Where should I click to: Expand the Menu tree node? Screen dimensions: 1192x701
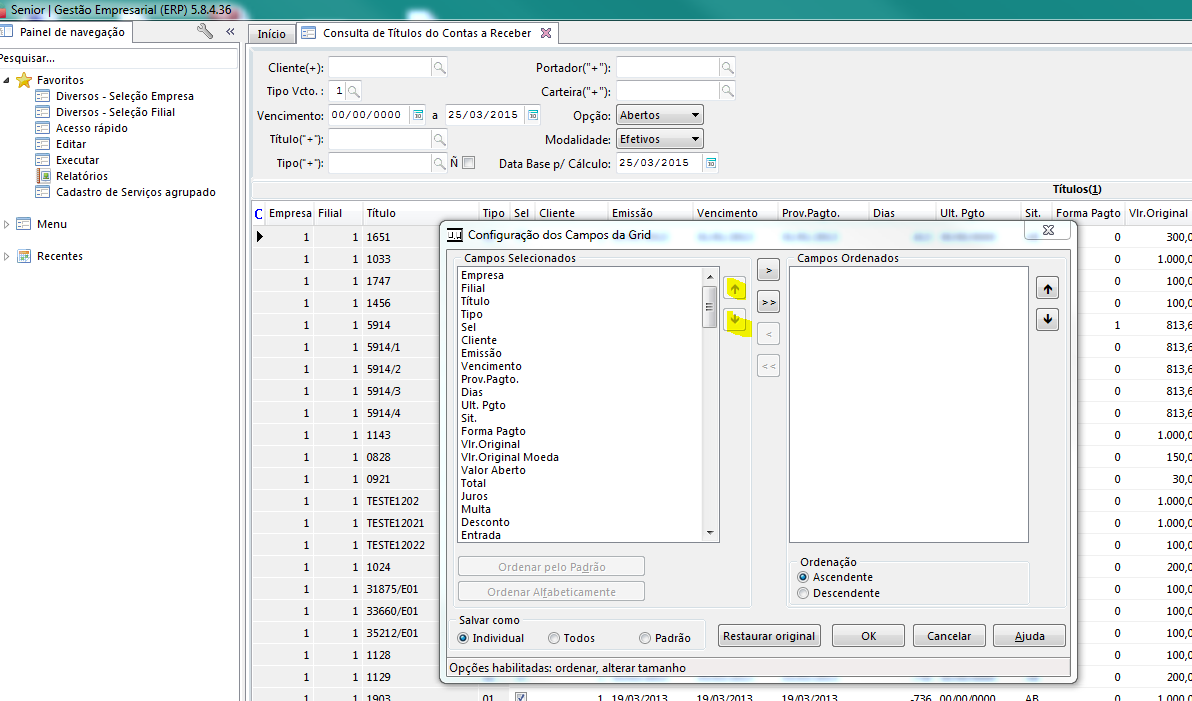point(7,224)
